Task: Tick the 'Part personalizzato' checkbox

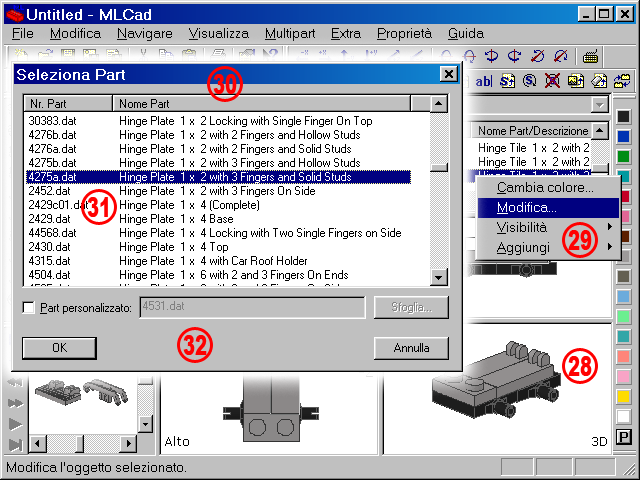Action: (29, 308)
